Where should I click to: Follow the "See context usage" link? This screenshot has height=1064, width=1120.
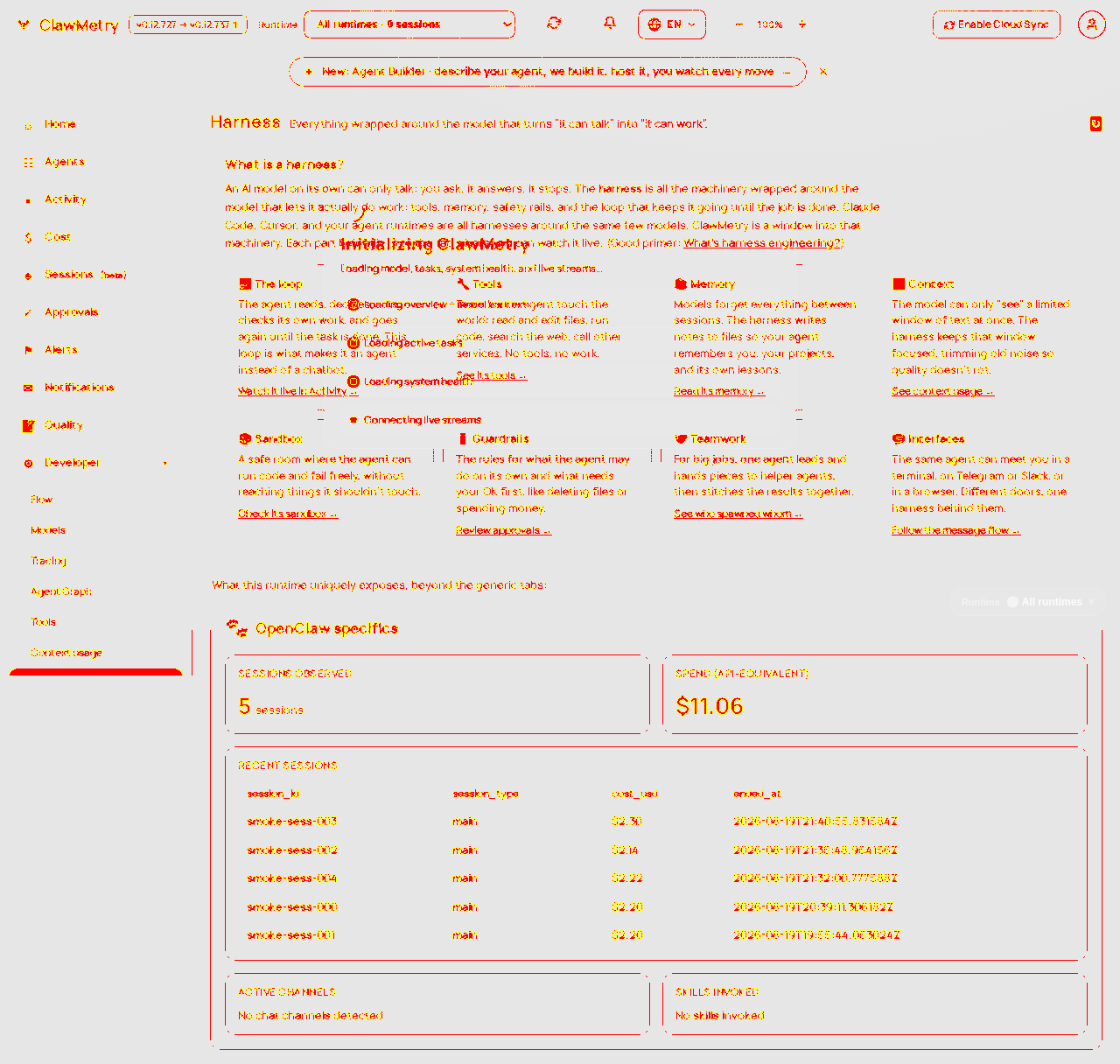(x=942, y=391)
